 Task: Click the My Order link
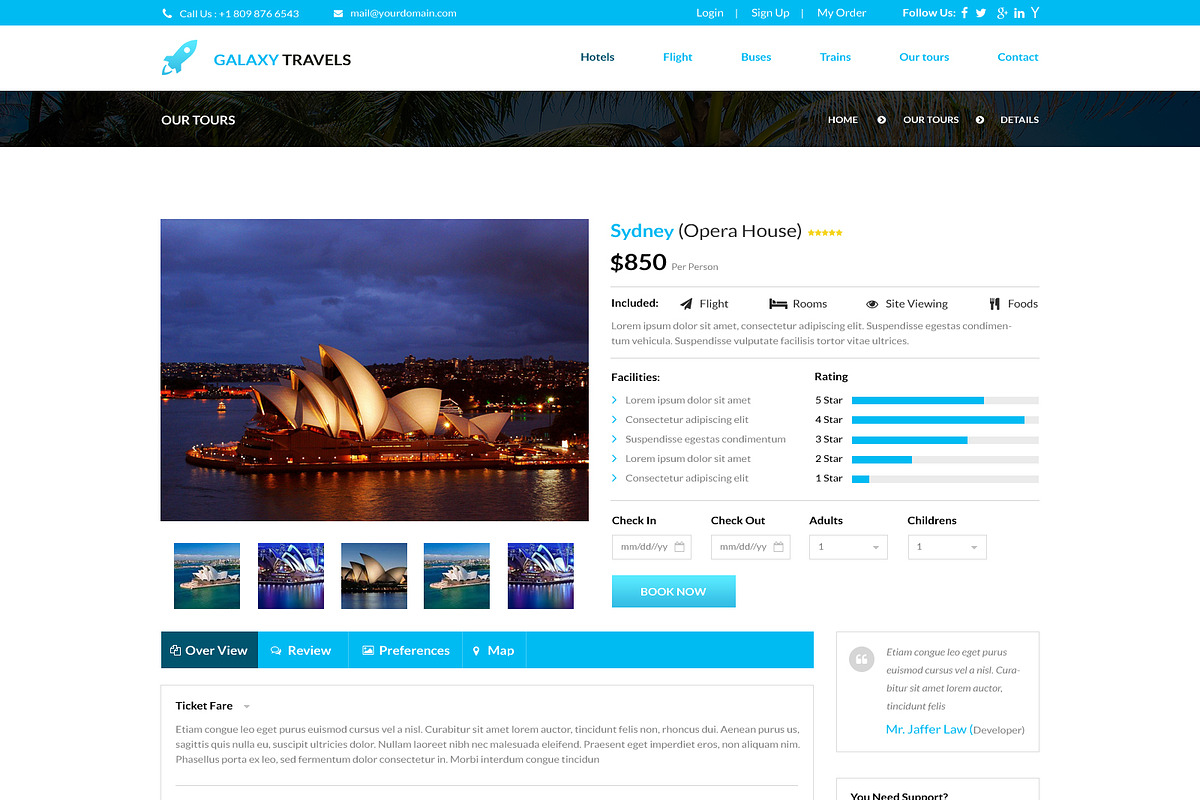tap(841, 13)
